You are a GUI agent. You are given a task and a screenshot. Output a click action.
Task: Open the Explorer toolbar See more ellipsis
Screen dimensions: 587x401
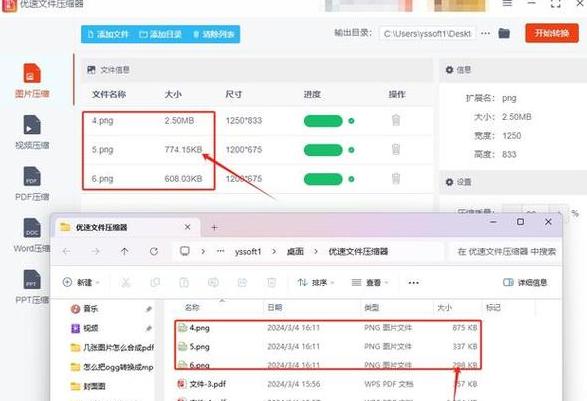[414, 283]
